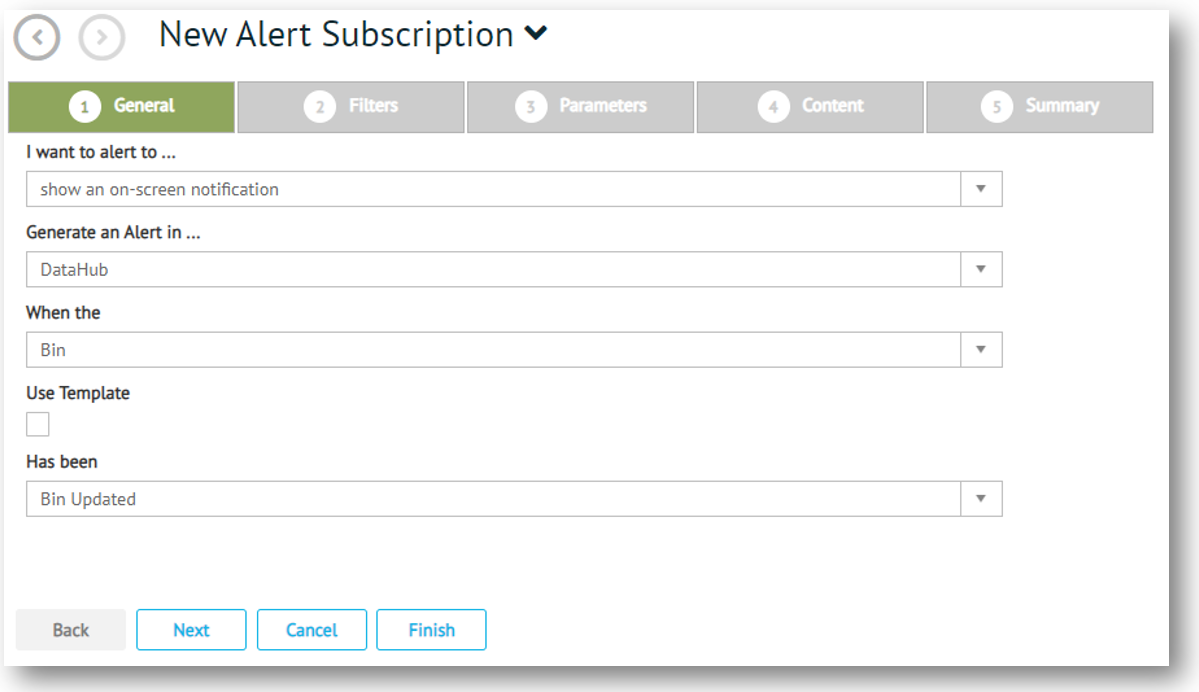Expand the 'Has been' dropdown arrow

(981, 499)
